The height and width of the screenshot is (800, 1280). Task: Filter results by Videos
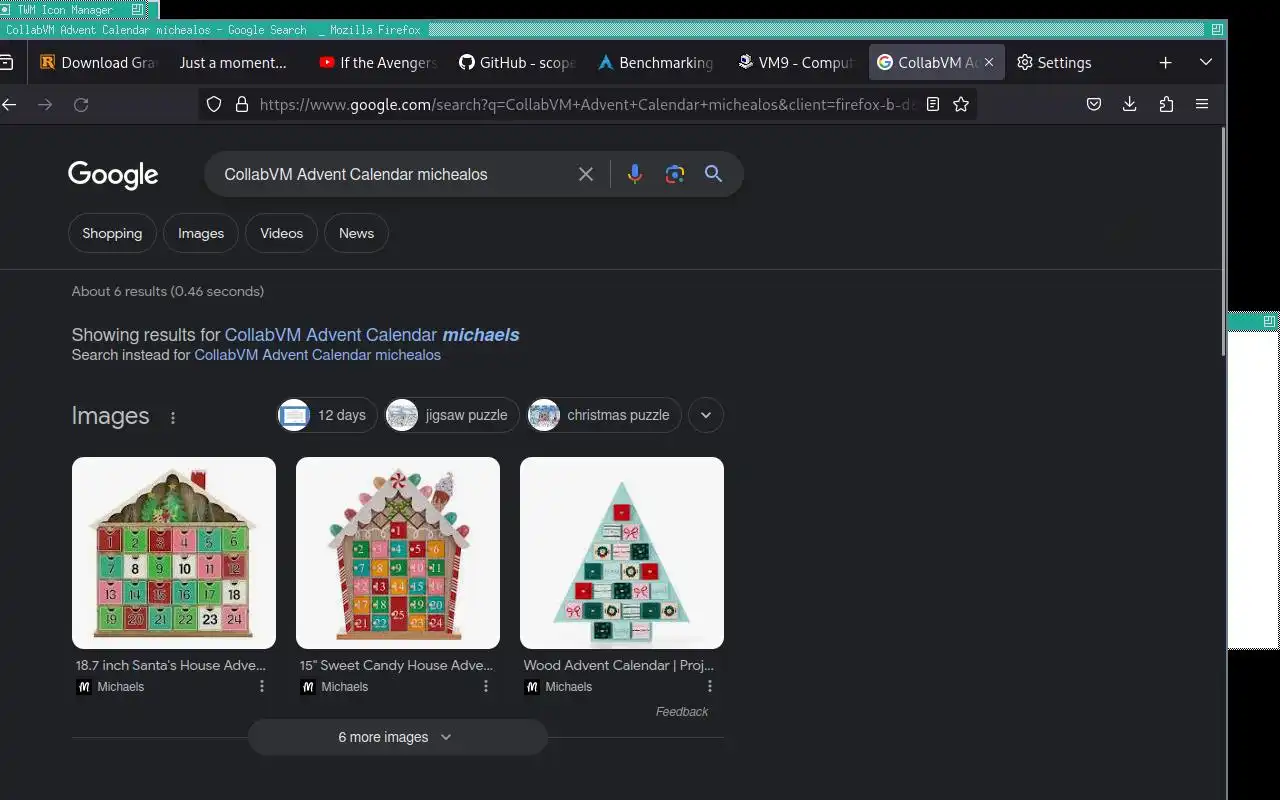pos(281,233)
